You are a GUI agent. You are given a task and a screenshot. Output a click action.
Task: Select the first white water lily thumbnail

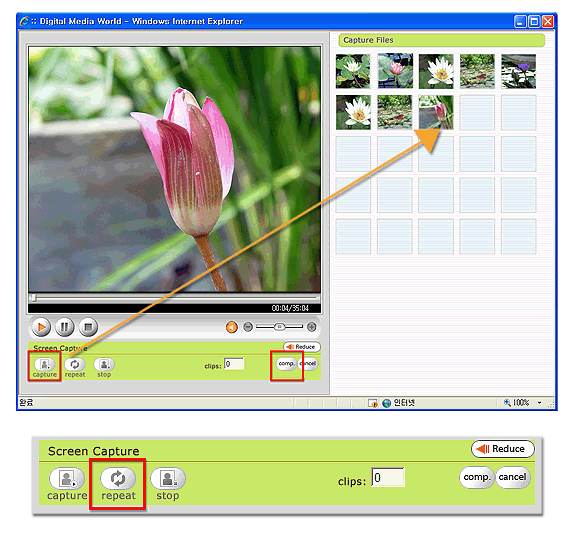pyautogui.click(x=353, y=71)
